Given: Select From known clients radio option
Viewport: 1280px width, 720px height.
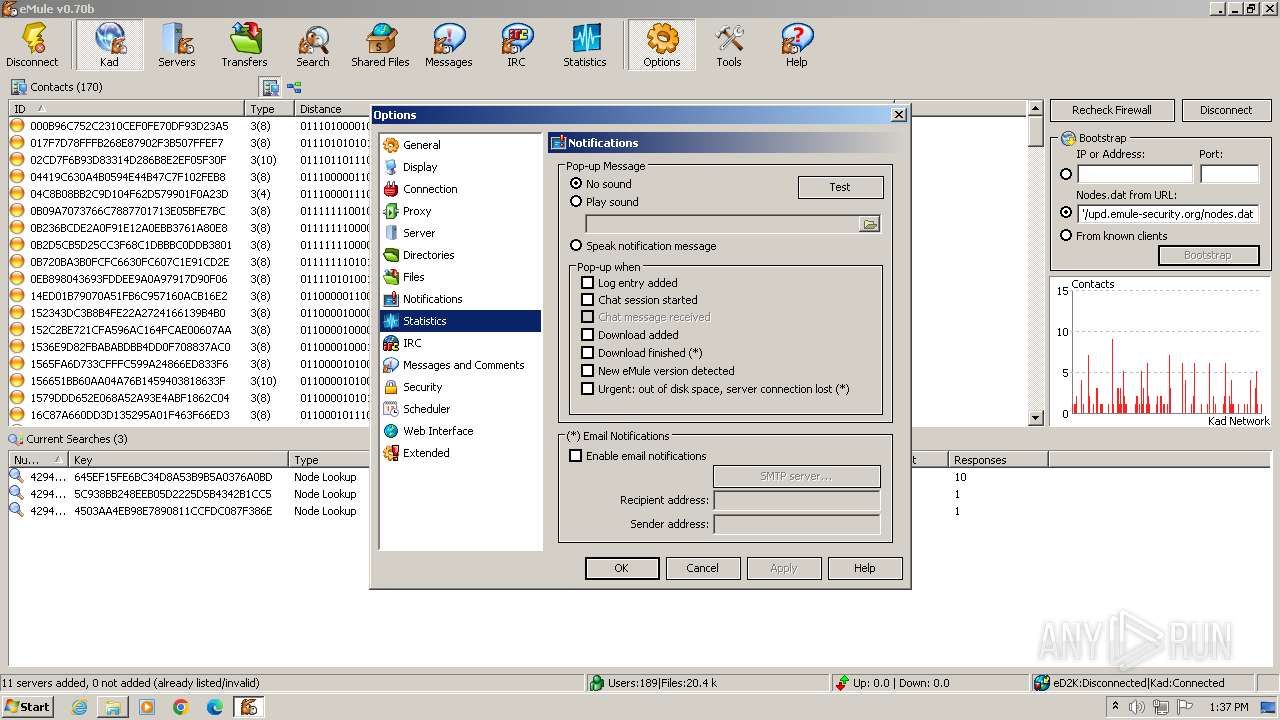Looking at the screenshot, I should coord(1066,236).
